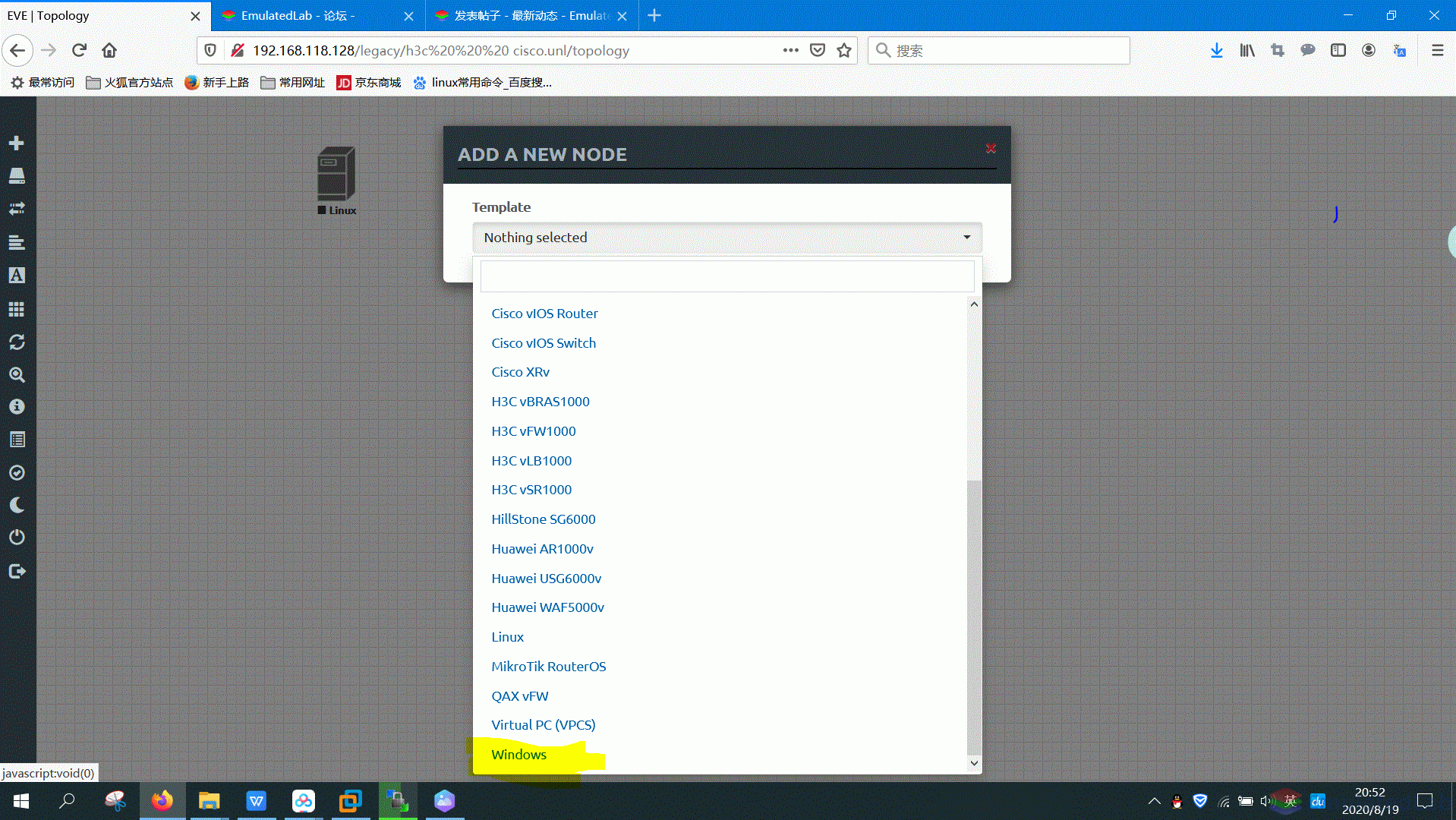
Task: Select the Windows template
Action: click(518, 755)
